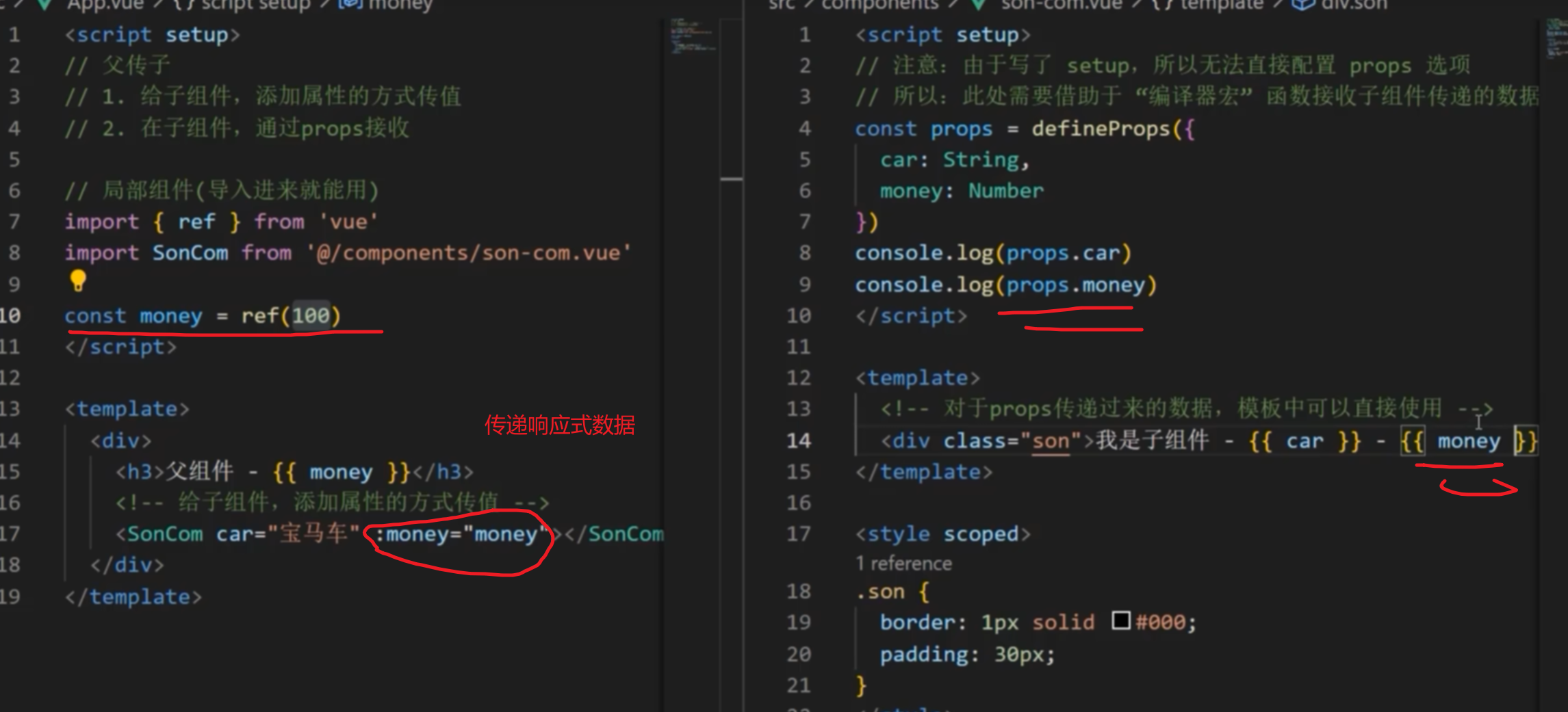Open the #000 color swatch picker

(1120, 621)
